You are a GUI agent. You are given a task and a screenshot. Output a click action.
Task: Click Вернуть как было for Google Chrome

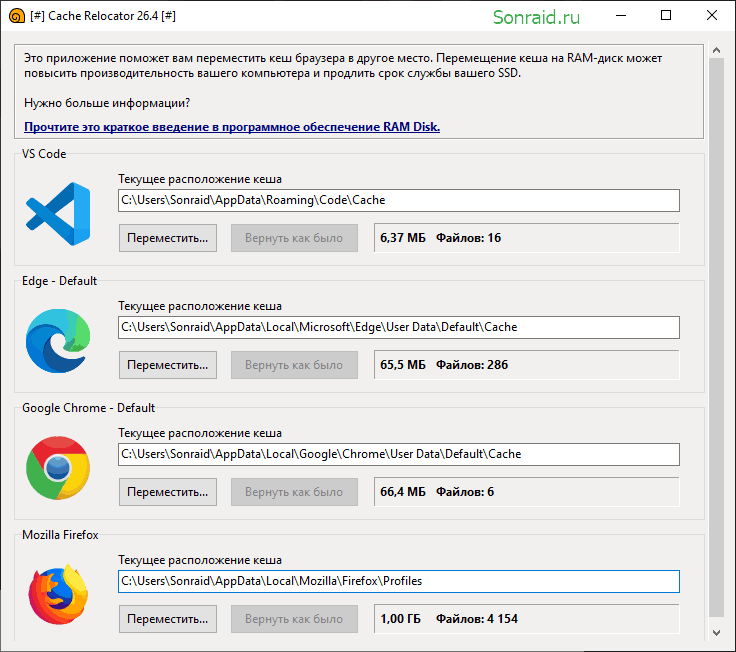coord(294,492)
